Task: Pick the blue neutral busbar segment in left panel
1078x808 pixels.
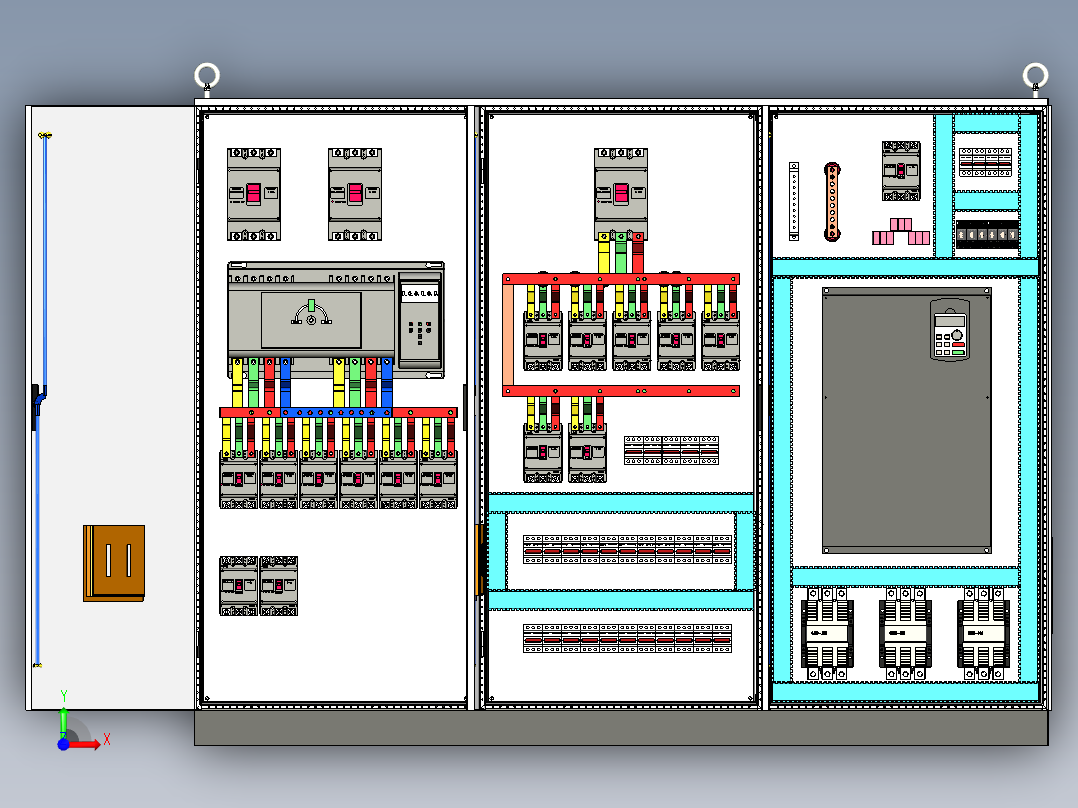Action: 337,413
